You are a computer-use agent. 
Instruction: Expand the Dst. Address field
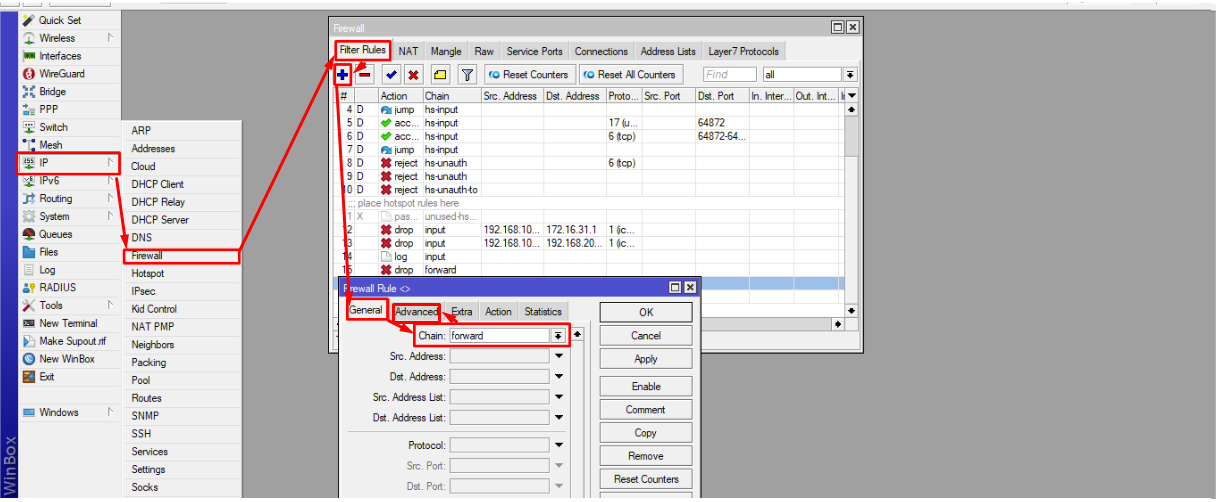pyautogui.click(x=559, y=377)
